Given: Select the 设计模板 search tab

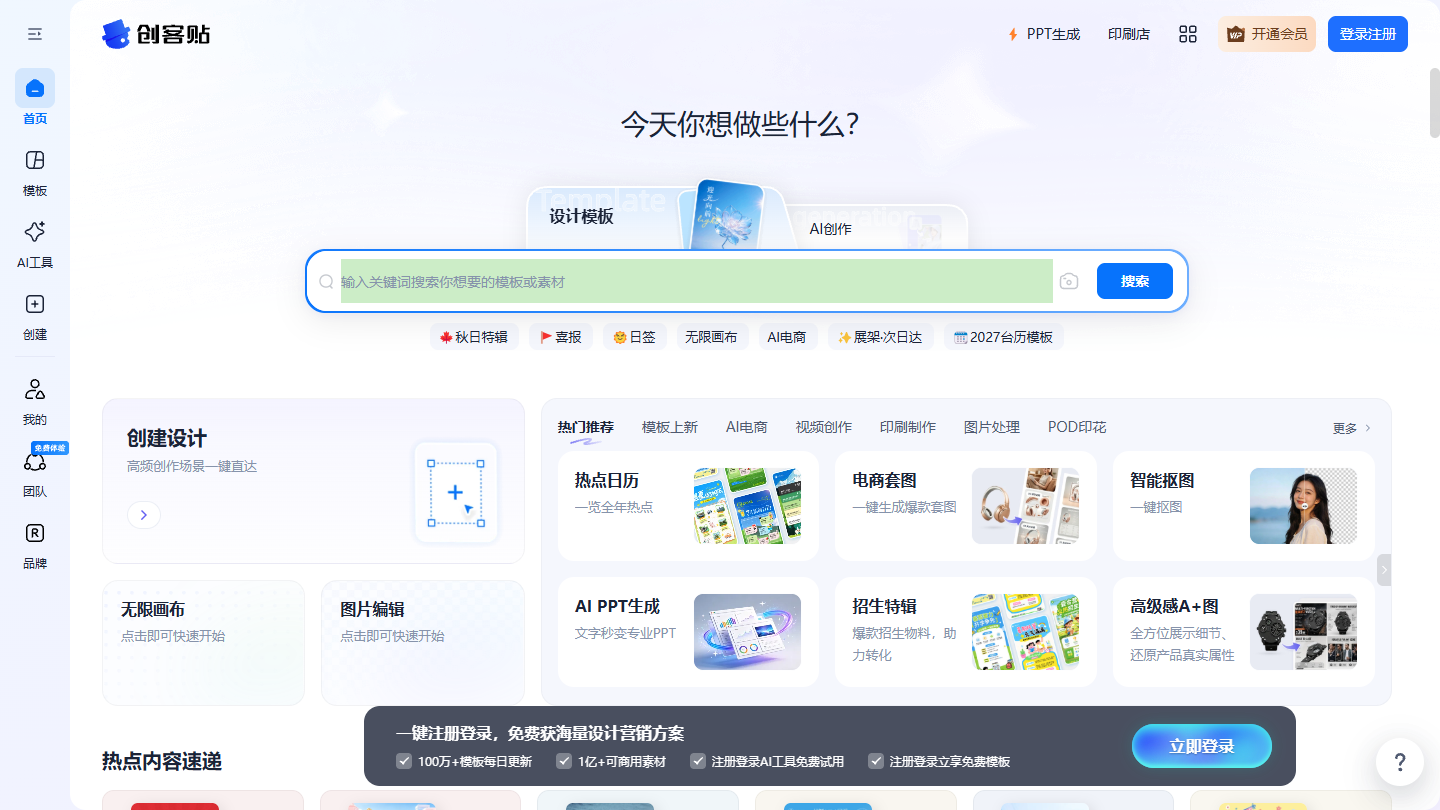Looking at the screenshot, I should point(581,216).
